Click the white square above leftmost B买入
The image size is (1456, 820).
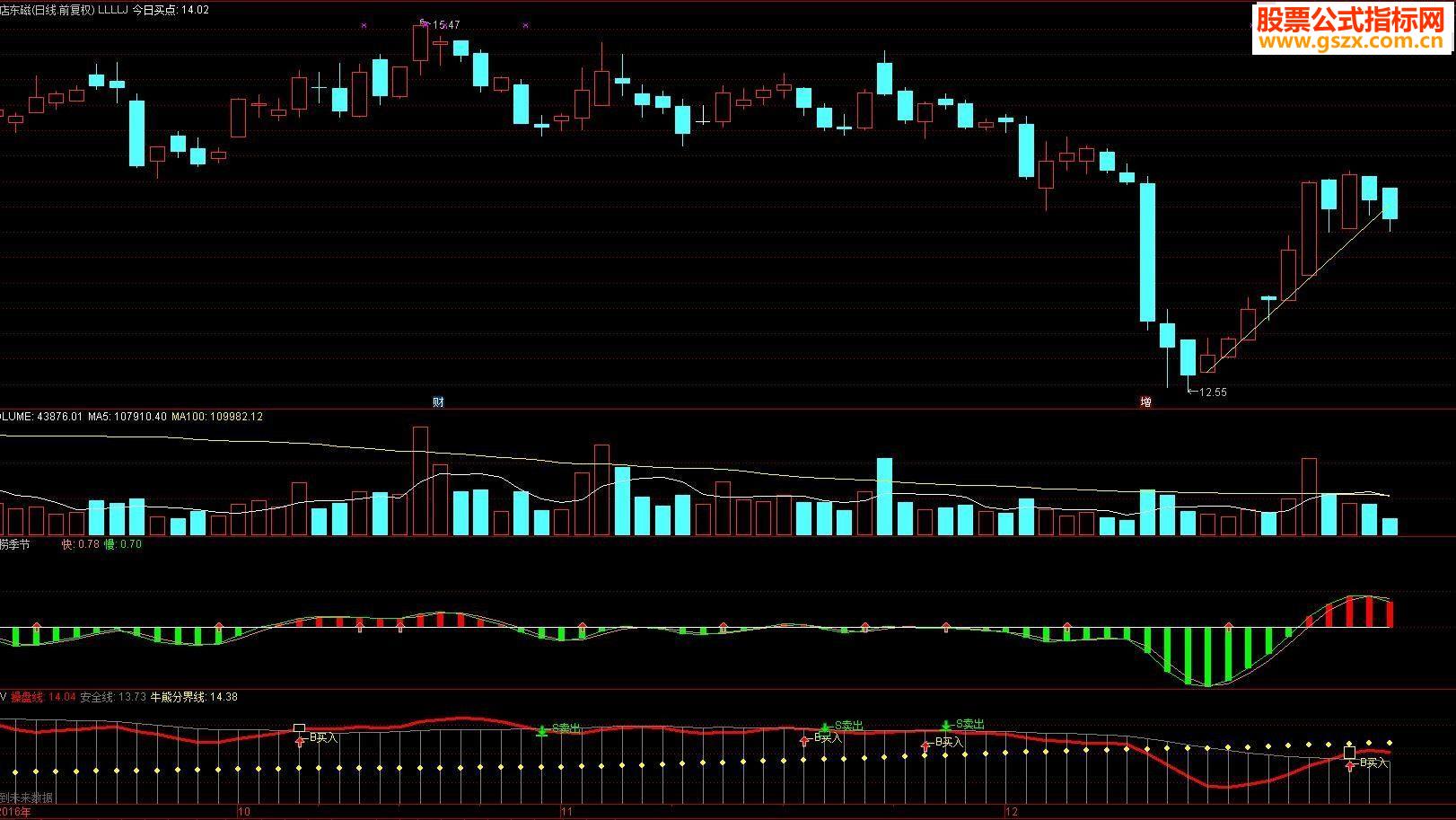[x=300, y=727]
